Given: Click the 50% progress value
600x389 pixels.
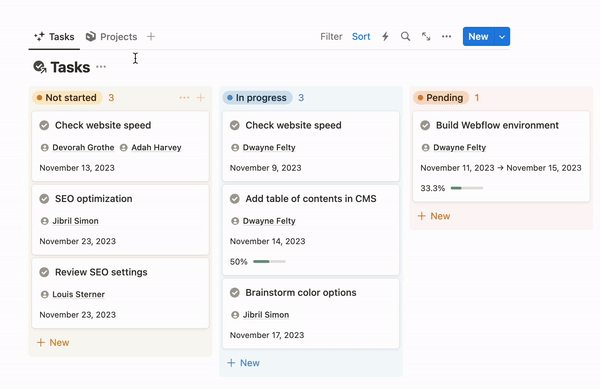Looking at the screenshot, I should [238, 262].
